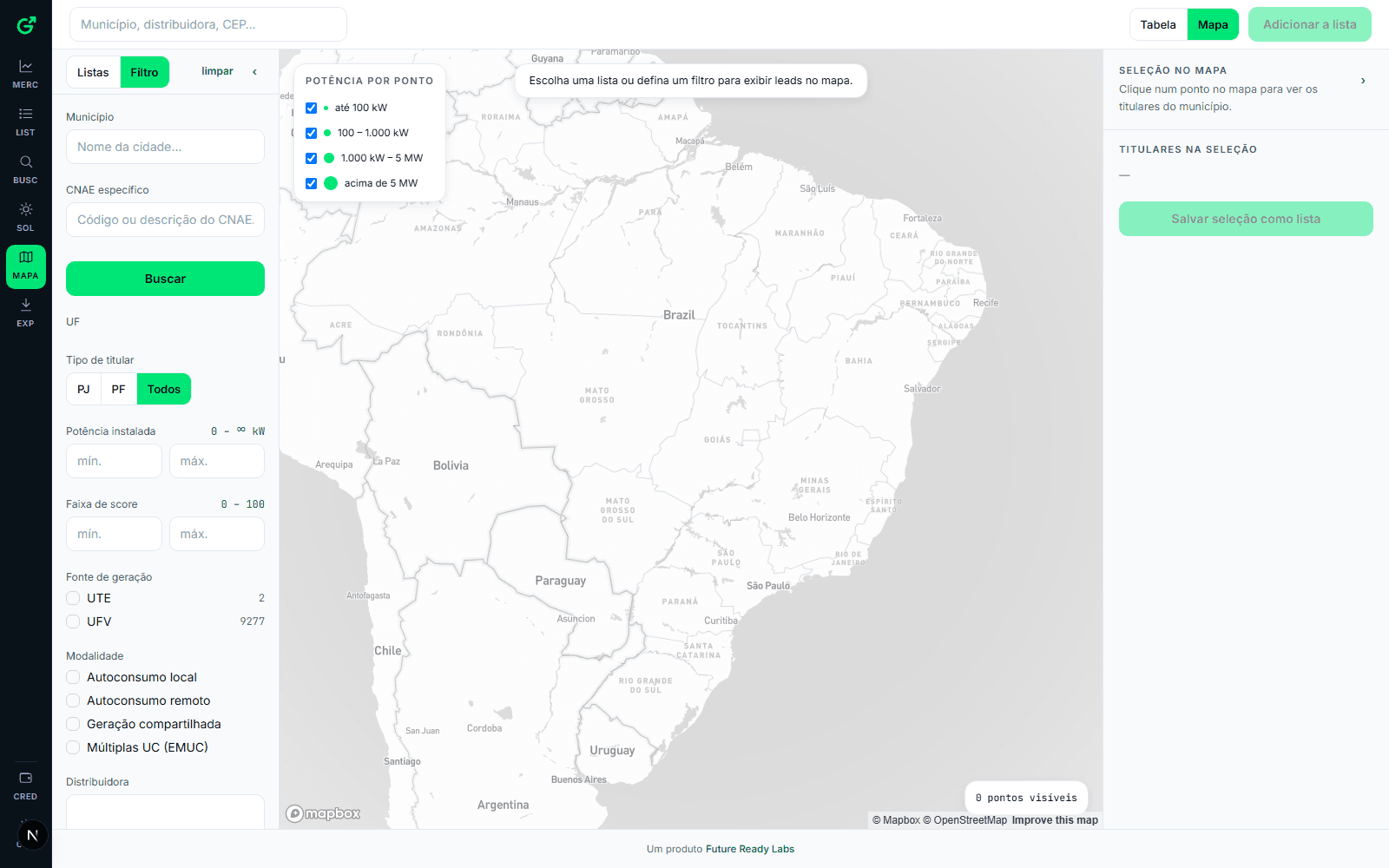Click the green G logo in the sidebar
This screenshot has width=1389, height=868.
coord(26,25)
